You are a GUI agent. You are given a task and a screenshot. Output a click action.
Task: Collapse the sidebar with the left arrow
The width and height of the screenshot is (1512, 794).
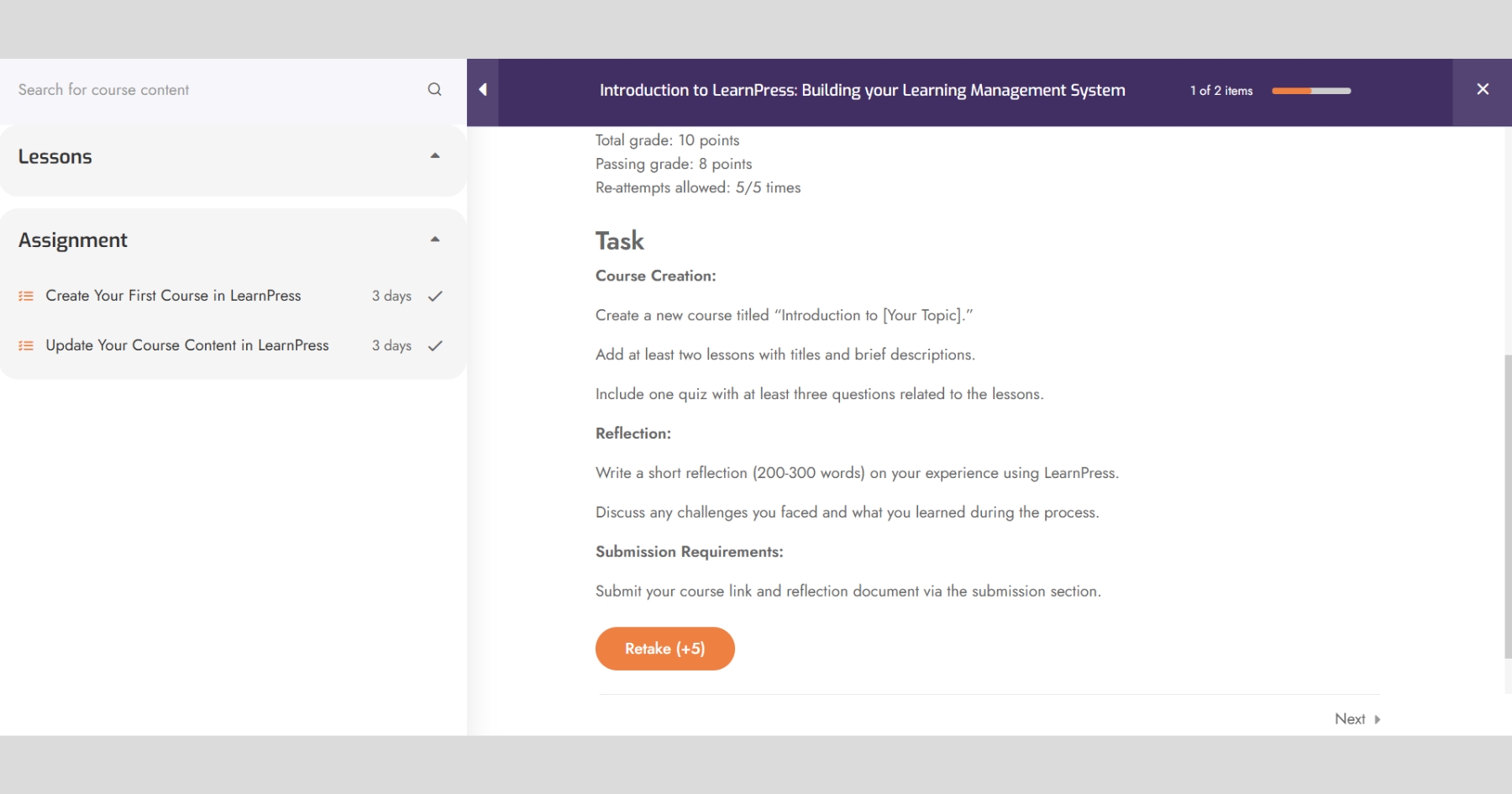(x=483, y=90)
